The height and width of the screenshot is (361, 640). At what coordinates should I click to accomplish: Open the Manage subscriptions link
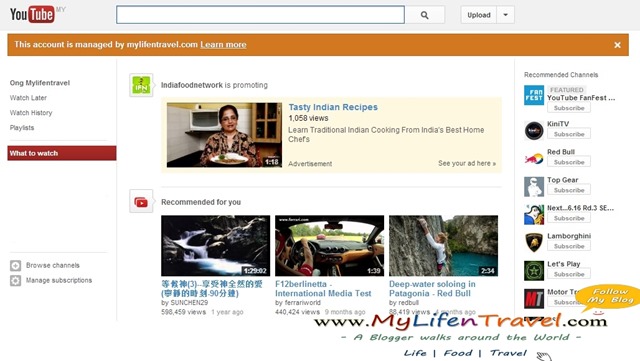click(59, 281)
